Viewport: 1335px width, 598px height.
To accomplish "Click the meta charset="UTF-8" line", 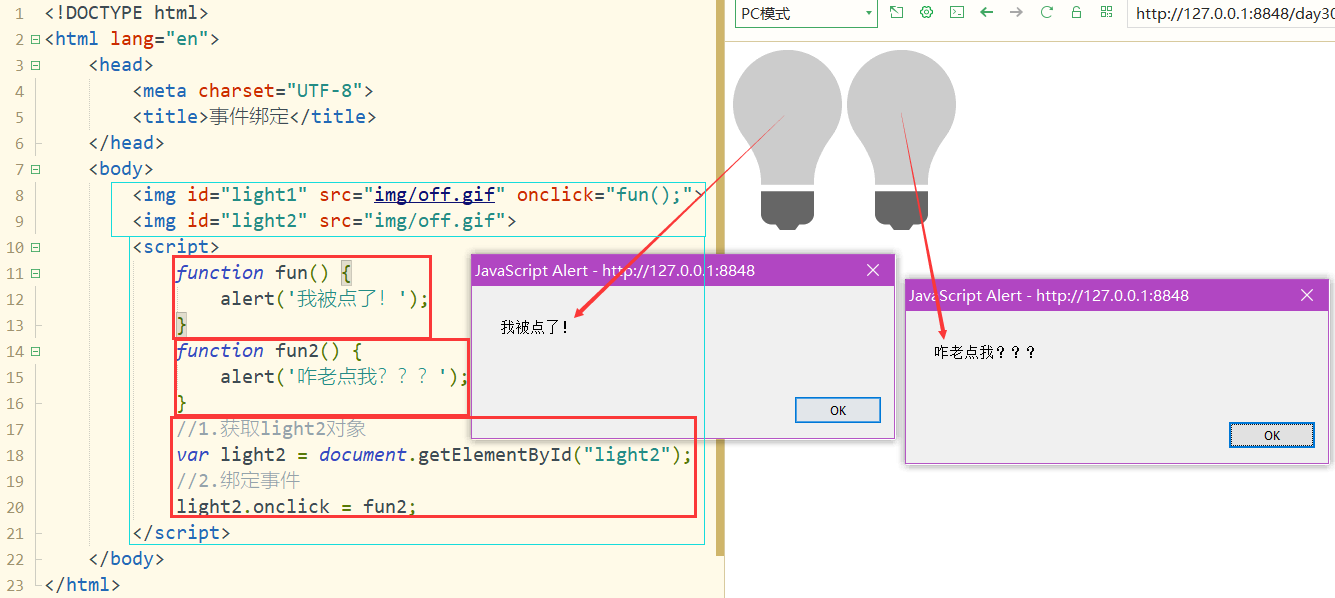I will pos(253,91).
